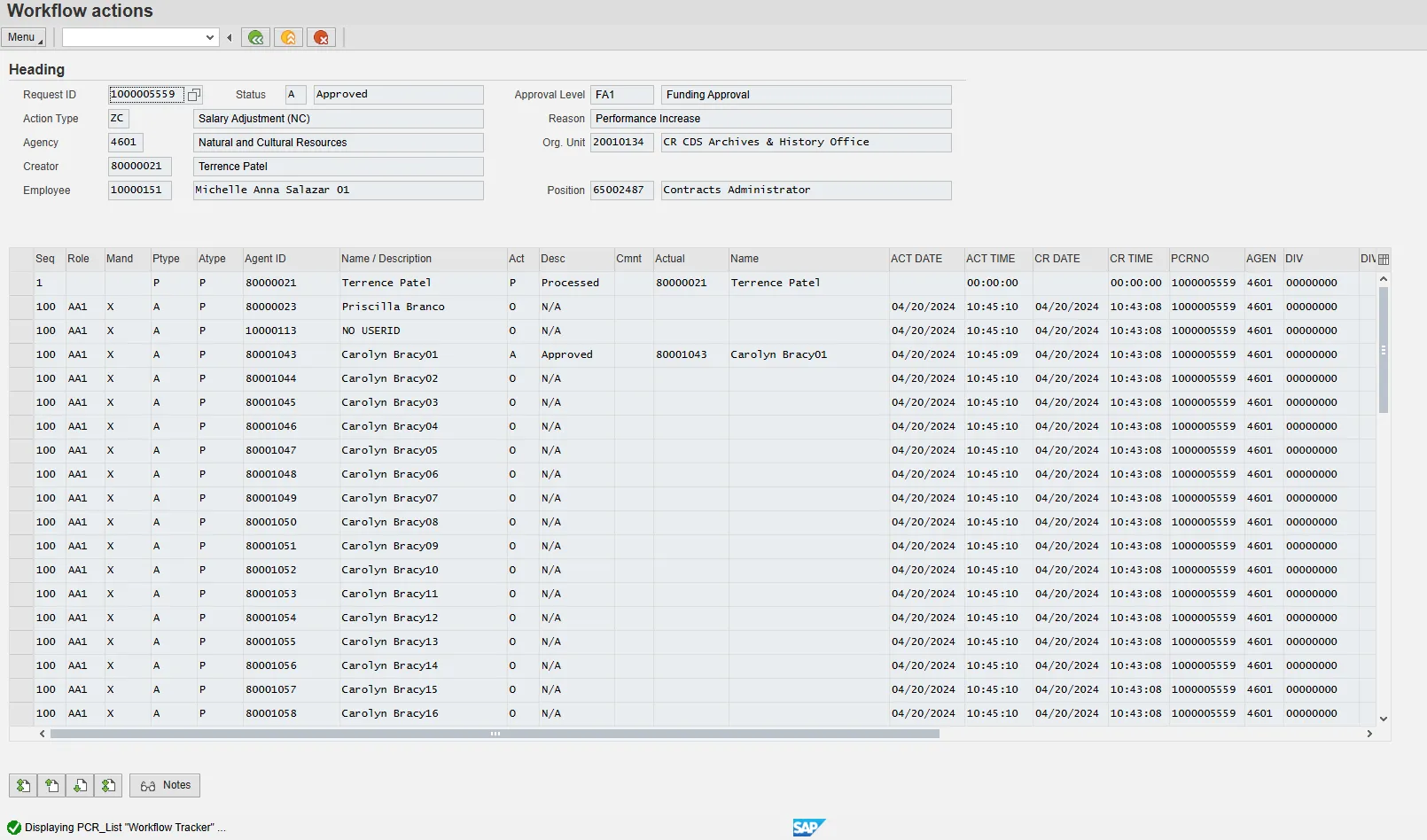Open the command field dropdown

point(210,37)
